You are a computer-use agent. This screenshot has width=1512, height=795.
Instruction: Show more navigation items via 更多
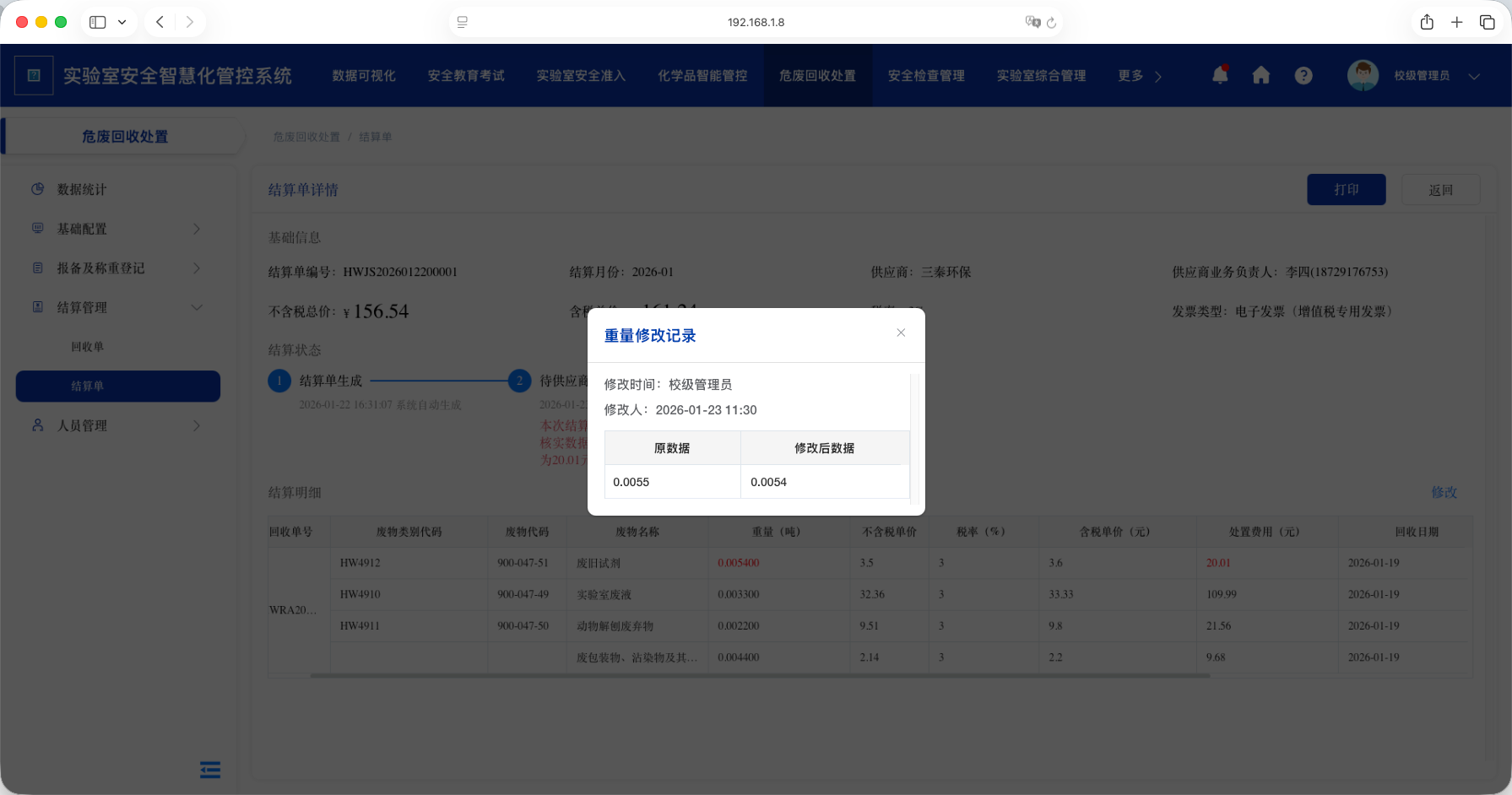click(1140, 76)
